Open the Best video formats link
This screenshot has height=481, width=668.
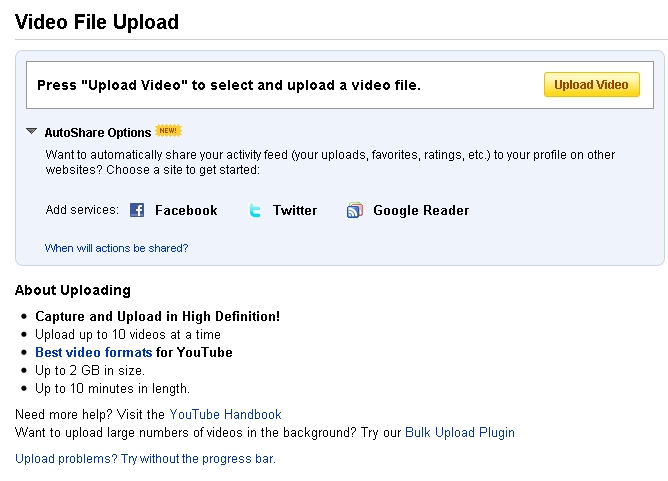point(94,352)
